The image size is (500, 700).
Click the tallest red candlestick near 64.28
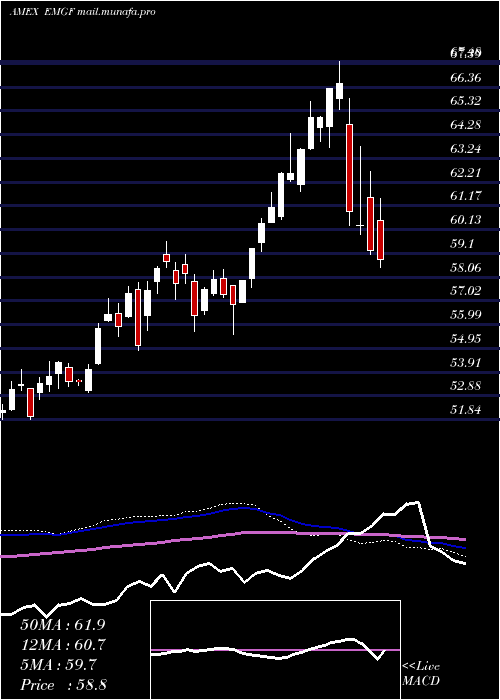point(349,168)
